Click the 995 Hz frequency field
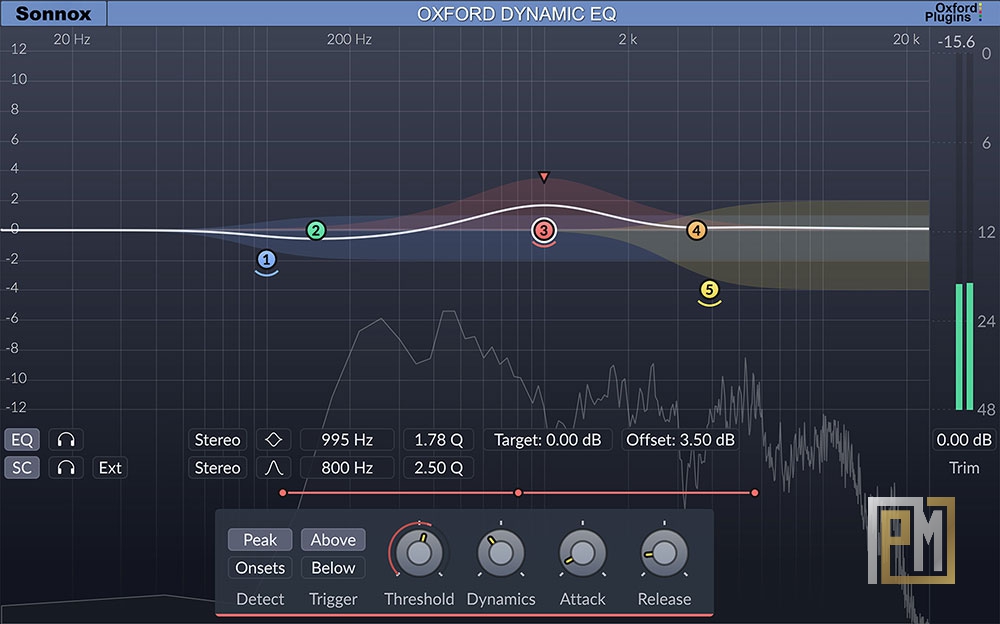The width and height of the screenshot is (1000, 624). (x=347, y=440)
